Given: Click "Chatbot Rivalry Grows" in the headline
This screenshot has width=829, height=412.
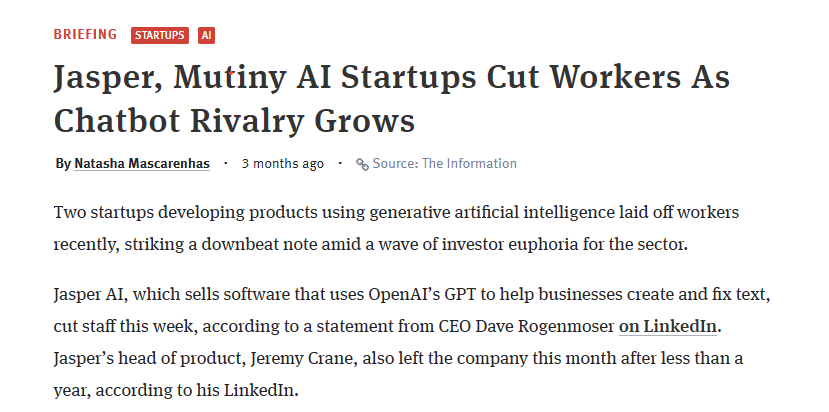Looking at the screenshot, I should 234,120.
